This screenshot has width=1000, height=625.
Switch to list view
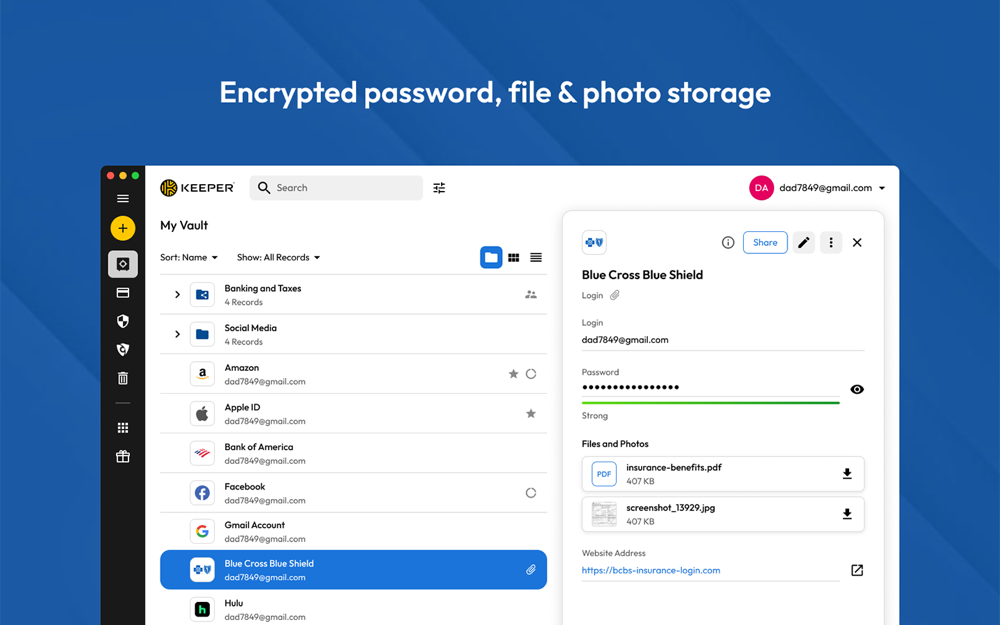click(x=536, y=258)
